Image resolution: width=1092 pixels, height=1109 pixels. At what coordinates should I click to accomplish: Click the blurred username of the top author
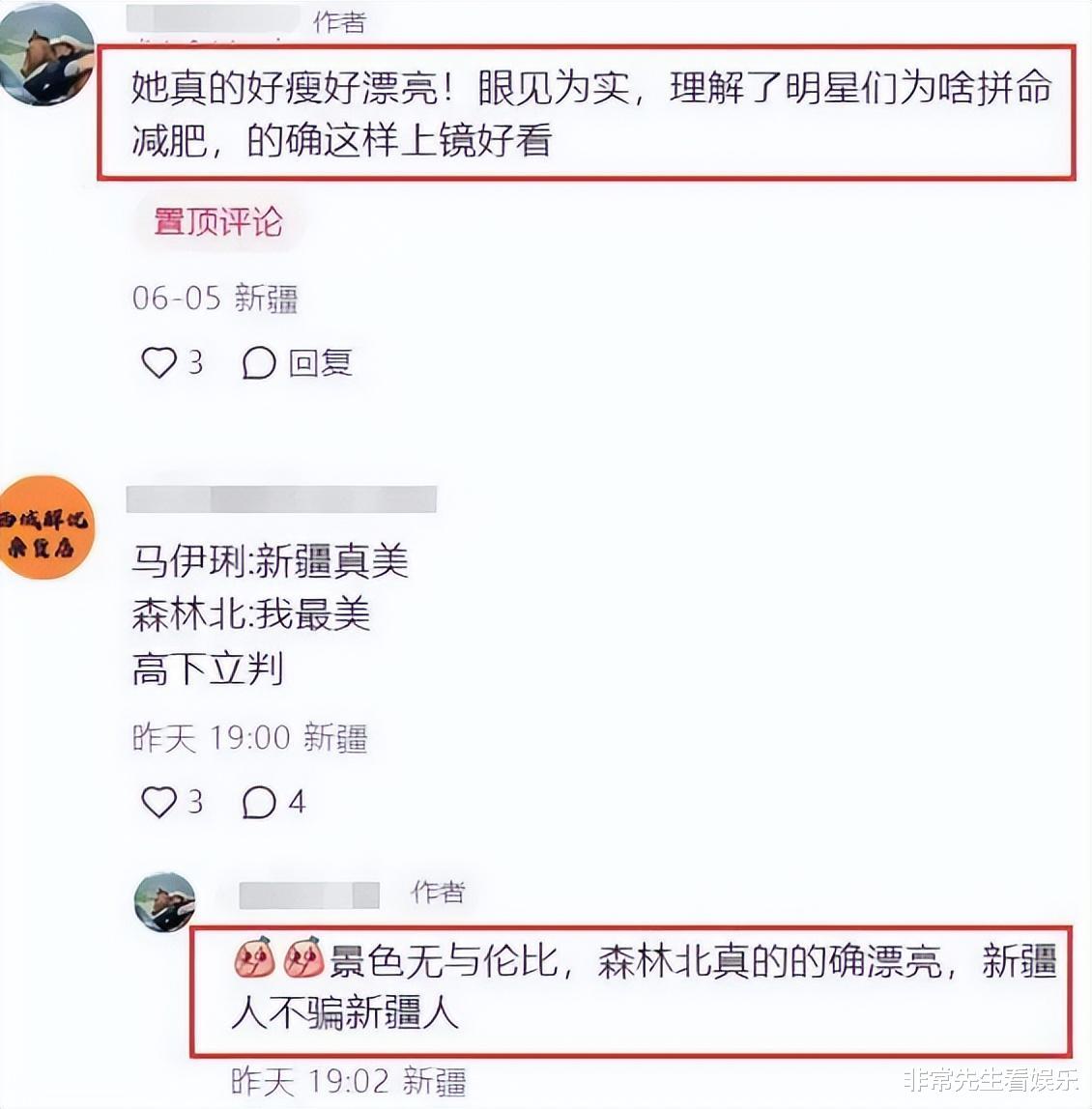(213, 19)
